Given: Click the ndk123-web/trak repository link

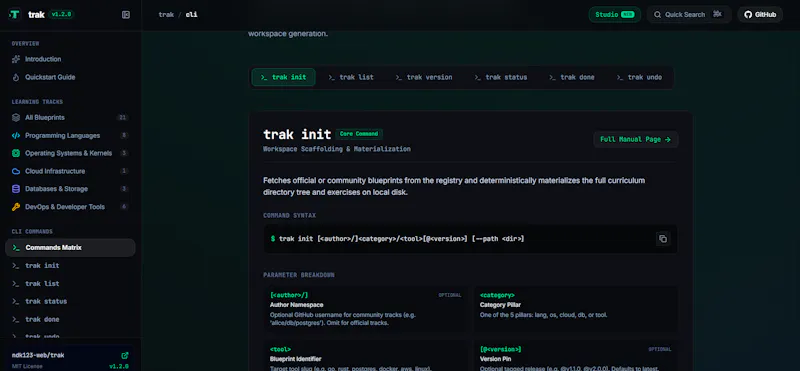Looking at the screenshot, I should [38, 355].
